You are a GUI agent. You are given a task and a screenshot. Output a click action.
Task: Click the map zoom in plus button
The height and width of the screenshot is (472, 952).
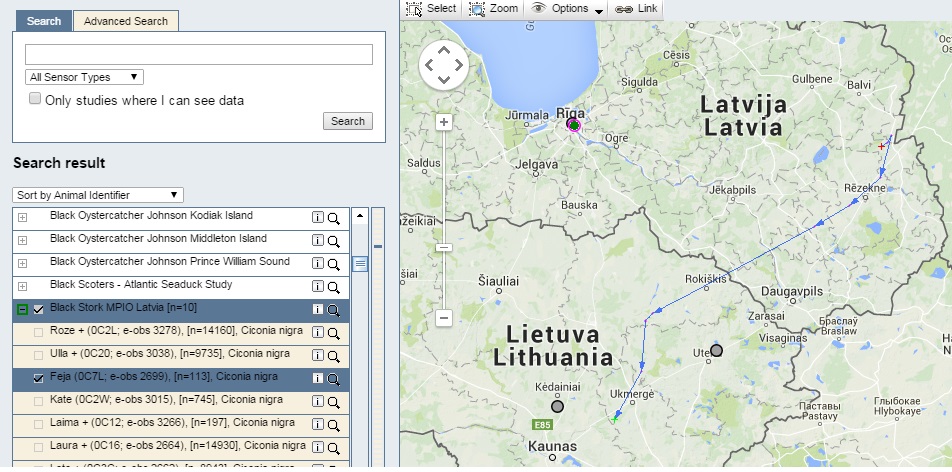[x=444, y=122]
